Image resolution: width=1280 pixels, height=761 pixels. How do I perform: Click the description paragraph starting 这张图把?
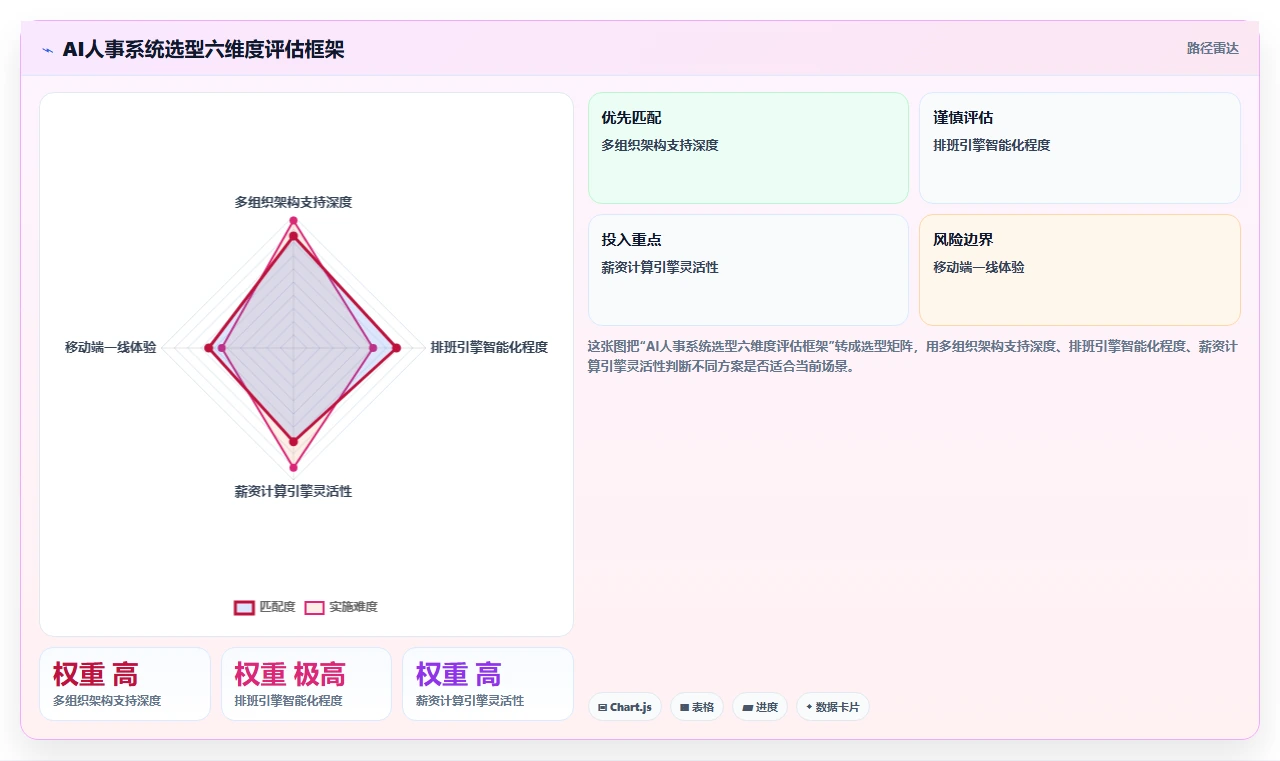tap(913, 356)
